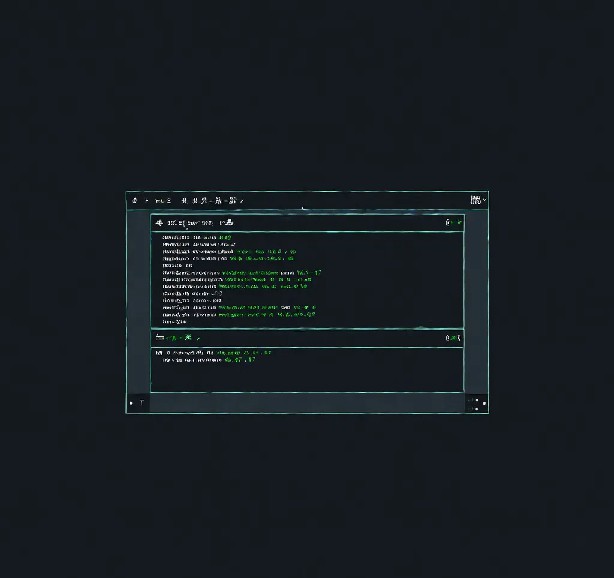Click the icon after the lower panel title
Image resolution: width=614 pixels, height=578 pixels.
(x=187, y=338)
